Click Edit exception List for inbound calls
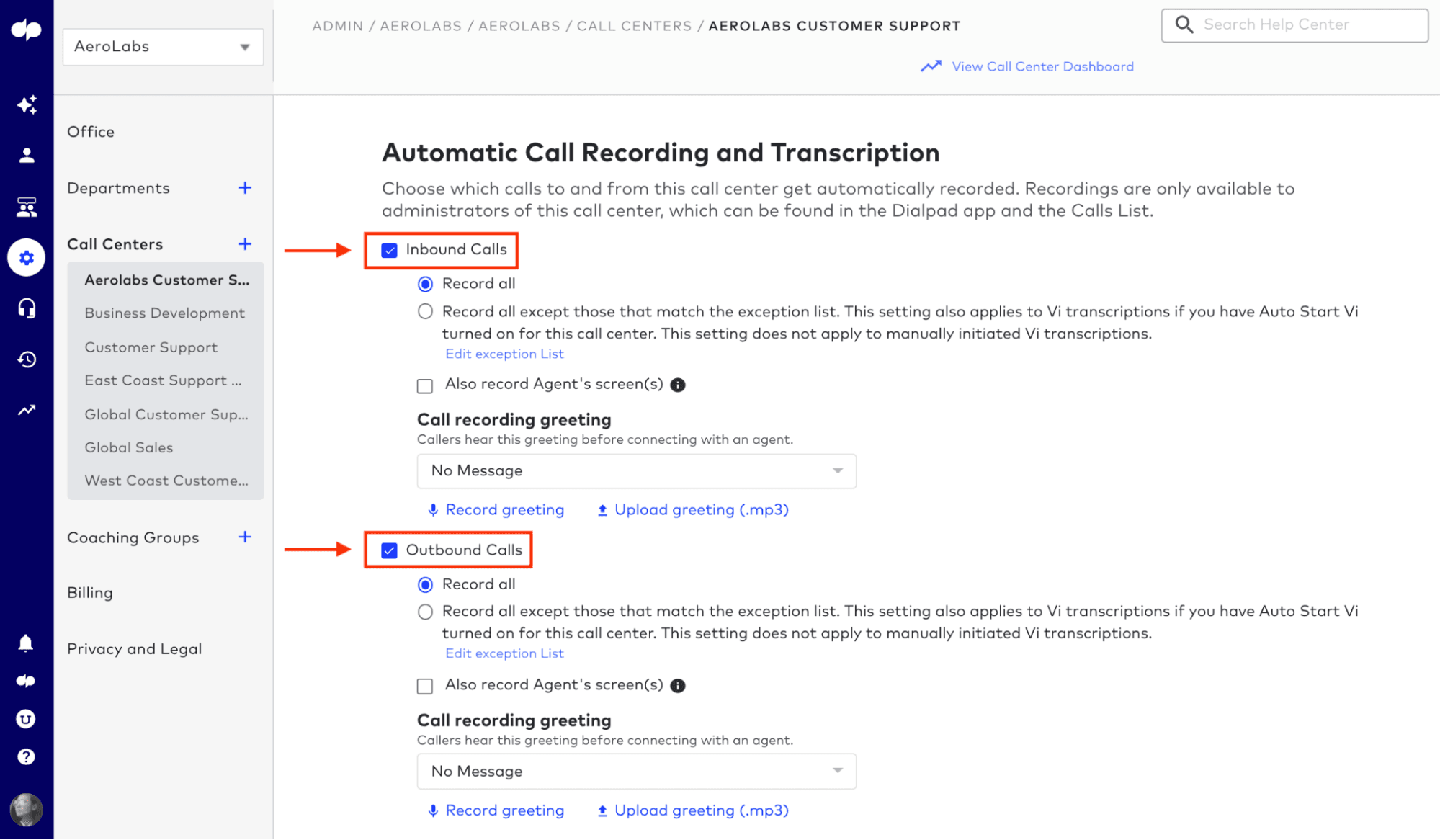 (x=504, y=353)
